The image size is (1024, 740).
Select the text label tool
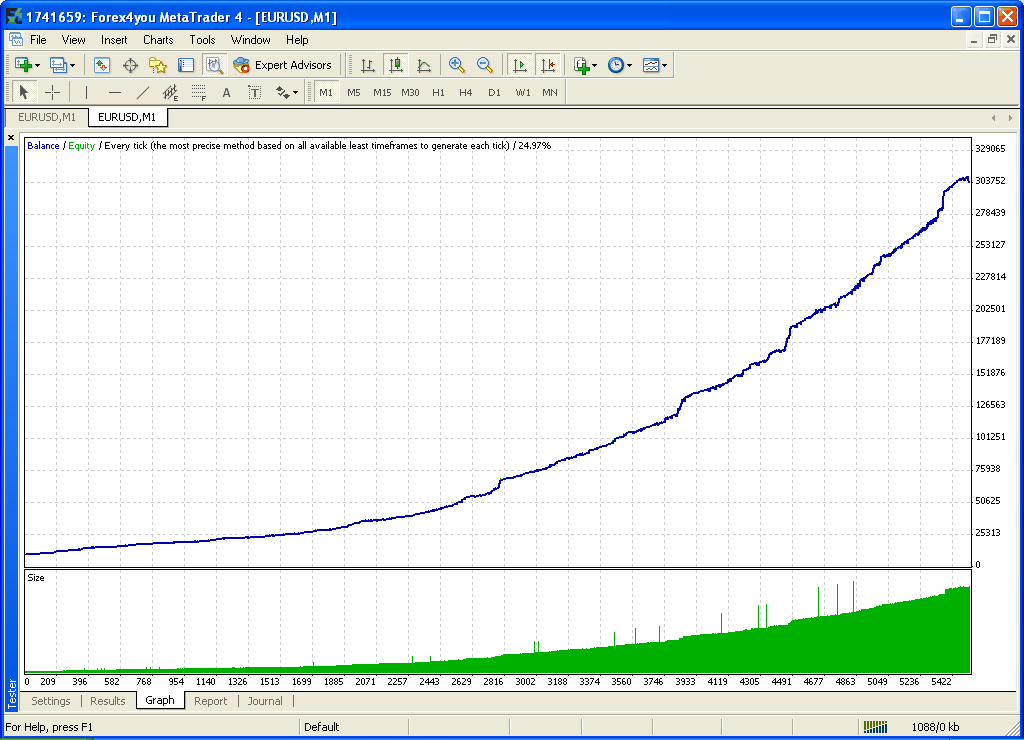pos(253,92)
